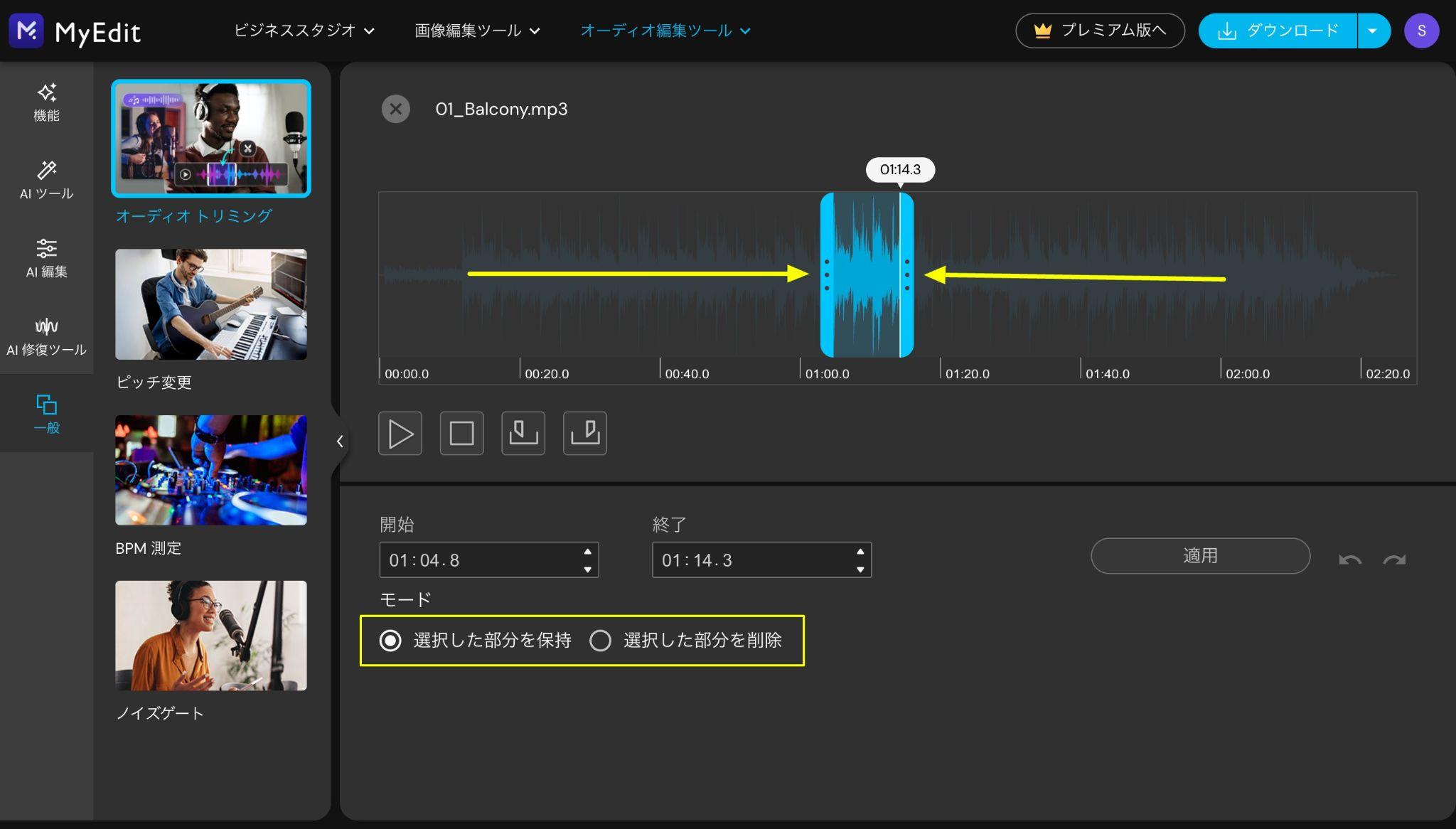Grab the left selection handle on waveform
Viewport: 1456px width, 829px height.
pyautogui.click(x=827, y=275)
